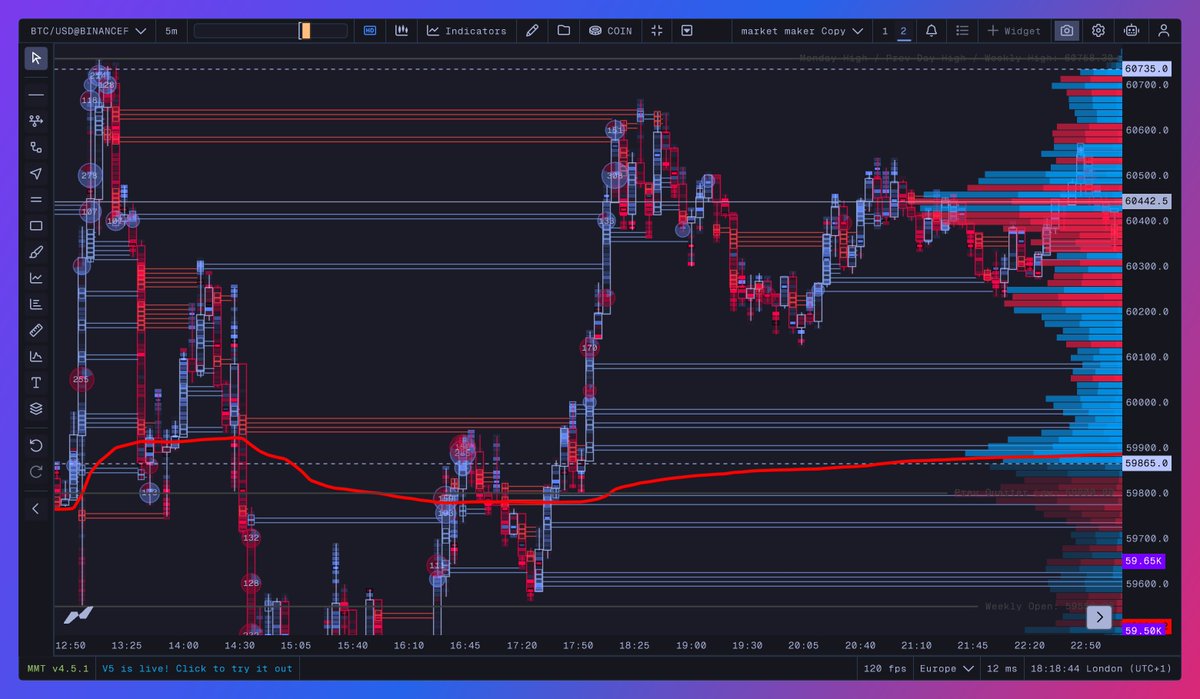1200x699 pixels.
Task: Open the folder saved layouts icon
Action: [564, 31]
